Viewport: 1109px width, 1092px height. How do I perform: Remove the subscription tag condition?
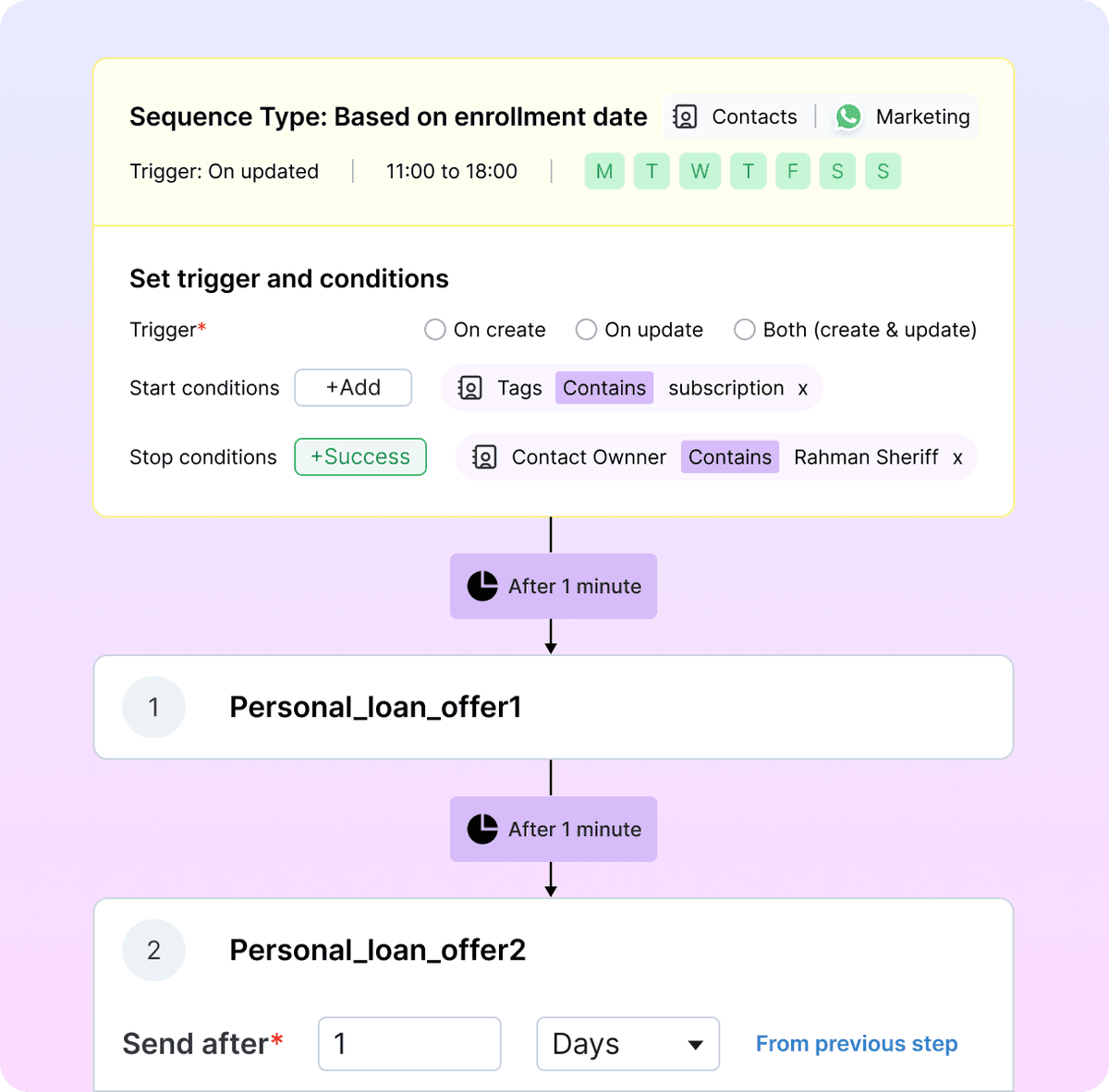pyautogui.click(x=803, y=389)
